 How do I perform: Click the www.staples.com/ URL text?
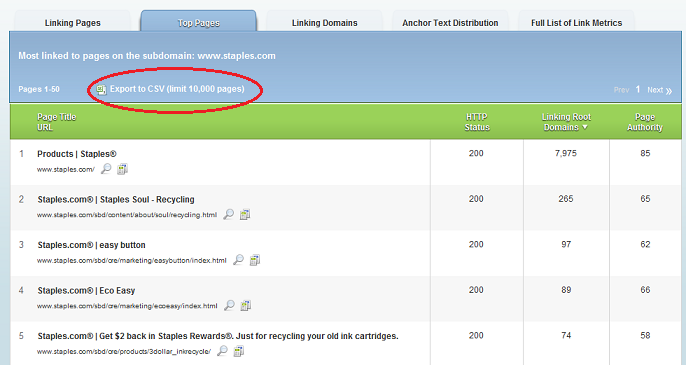tap(66, 170)
